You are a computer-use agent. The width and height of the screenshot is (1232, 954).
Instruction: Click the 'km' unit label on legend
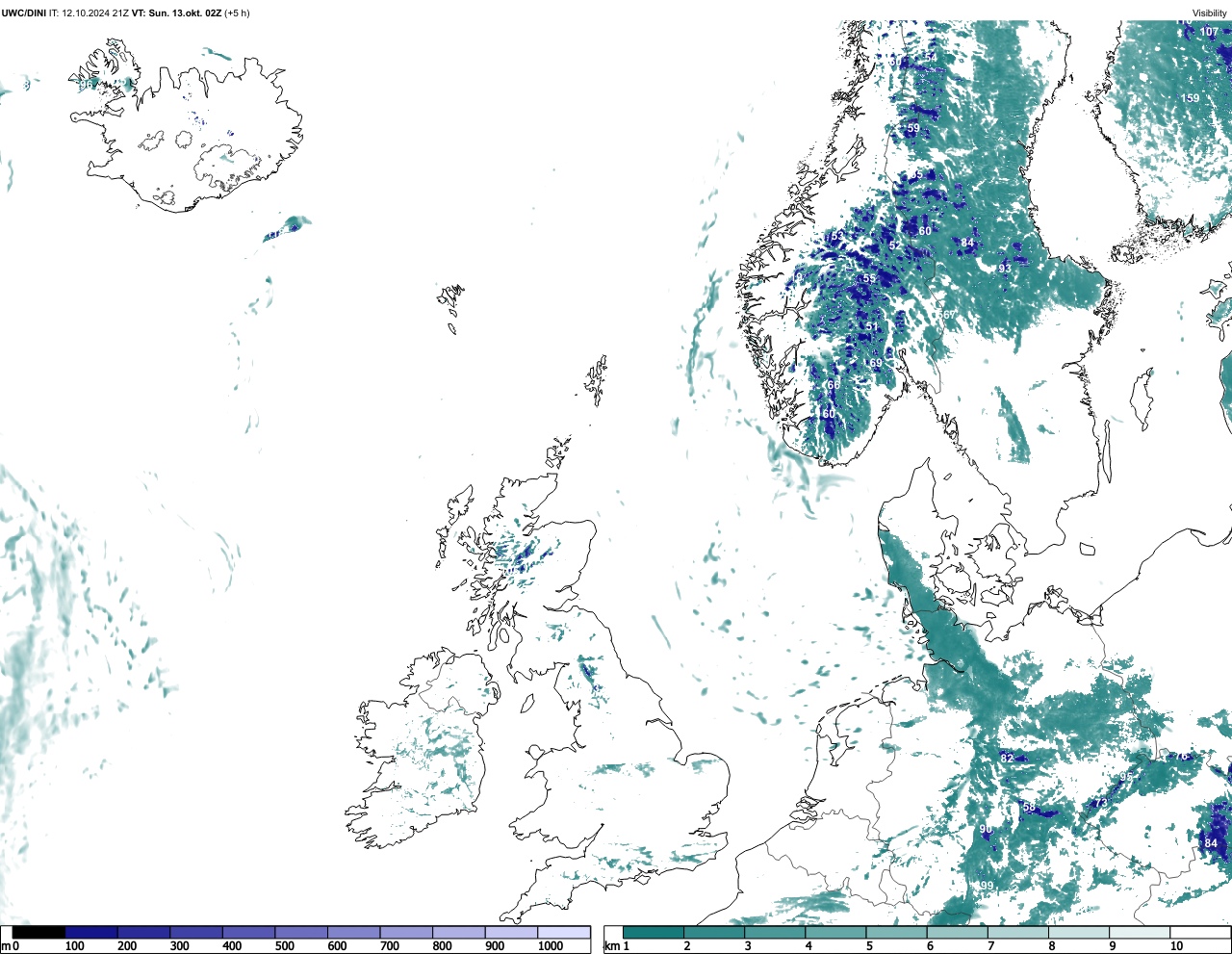pos(612,946)
